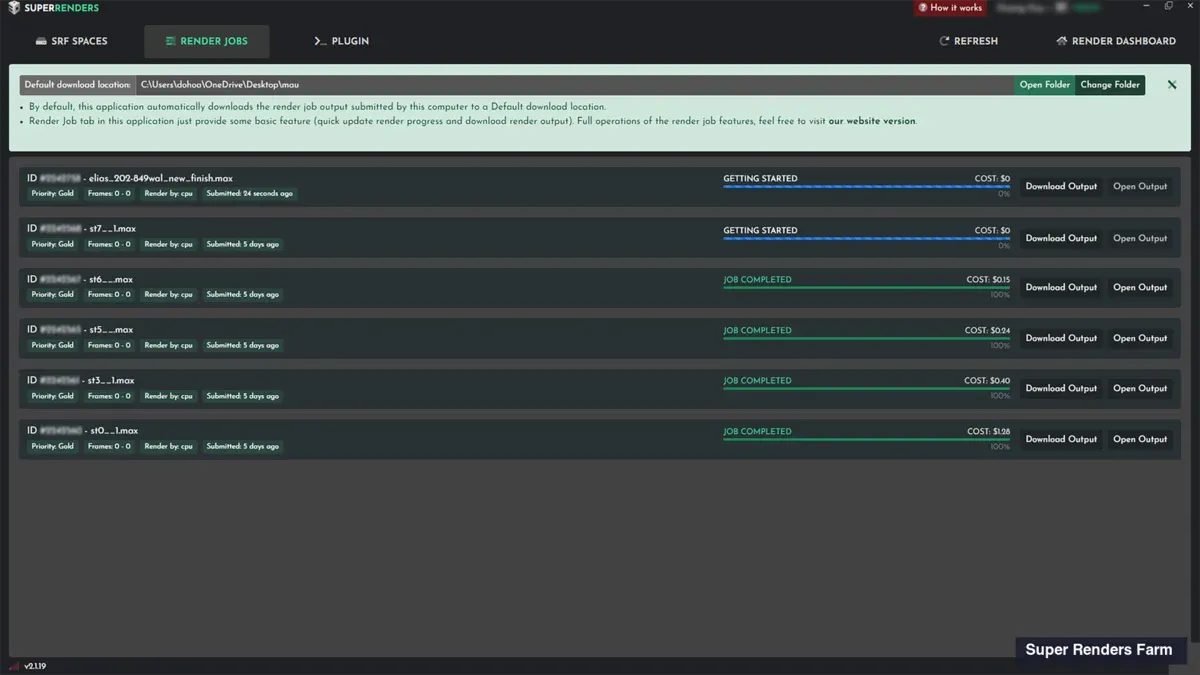Screen dimensions: 1200x675
Task: Download Output for st0__1.max job
Action: pyautogui.click(x=1061, y=439)
